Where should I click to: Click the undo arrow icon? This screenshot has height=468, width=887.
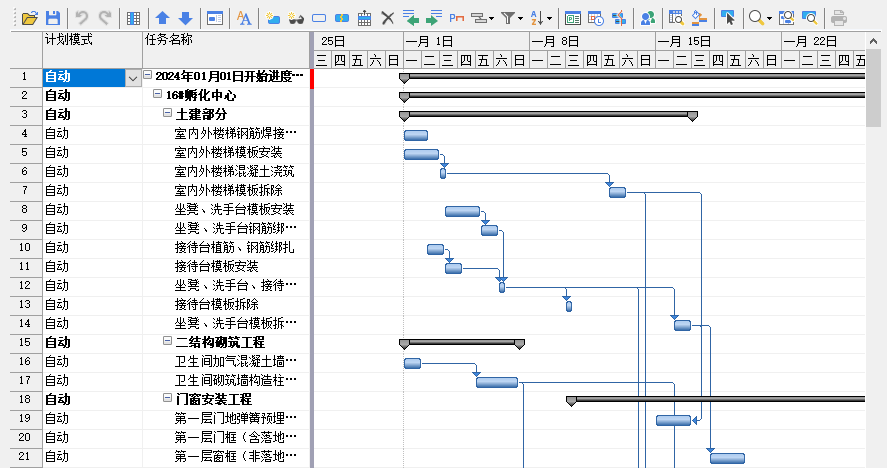pos(82,18)
